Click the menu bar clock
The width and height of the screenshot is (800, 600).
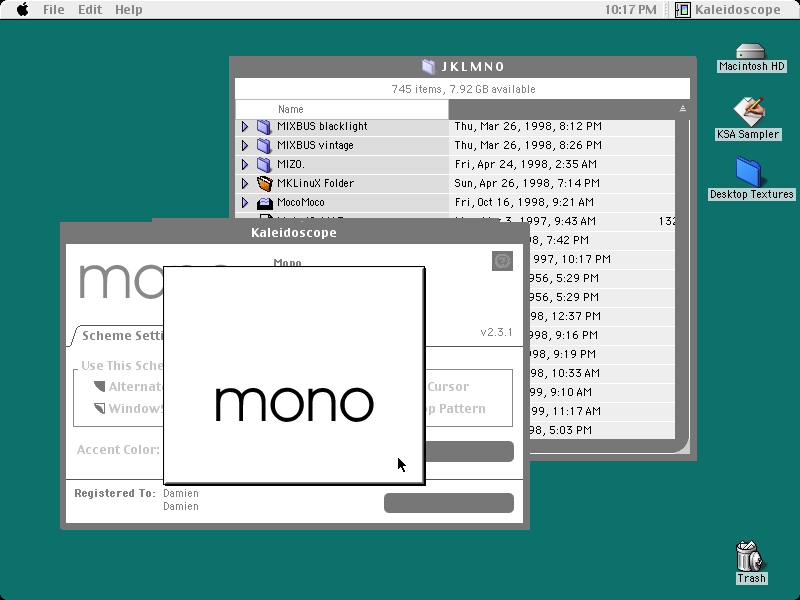[630, 10]
